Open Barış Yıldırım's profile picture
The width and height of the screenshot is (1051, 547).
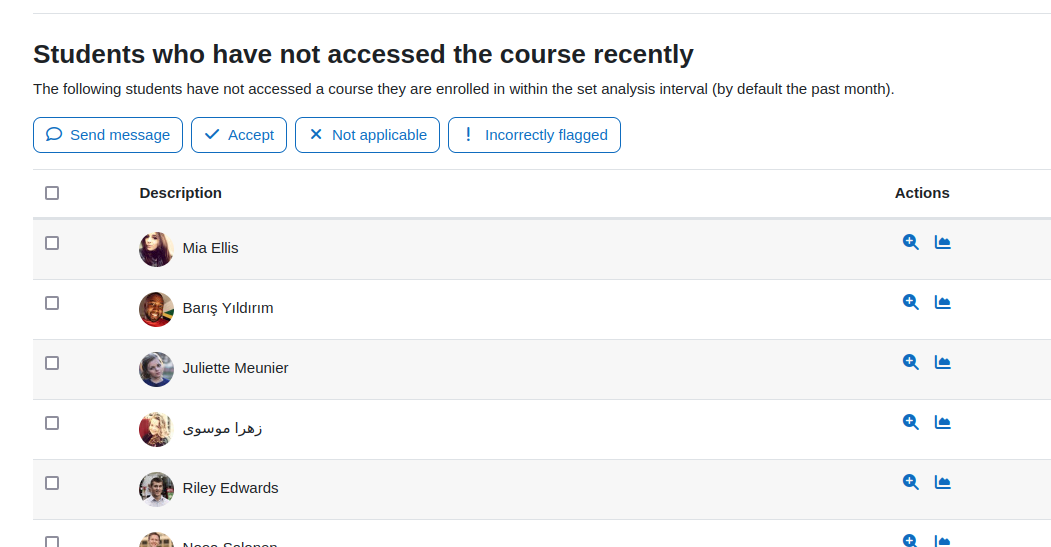point(156,309)
